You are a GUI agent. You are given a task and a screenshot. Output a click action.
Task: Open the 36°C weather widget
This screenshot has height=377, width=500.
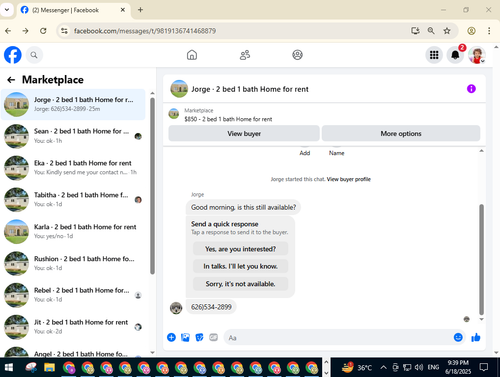[357, 367]
